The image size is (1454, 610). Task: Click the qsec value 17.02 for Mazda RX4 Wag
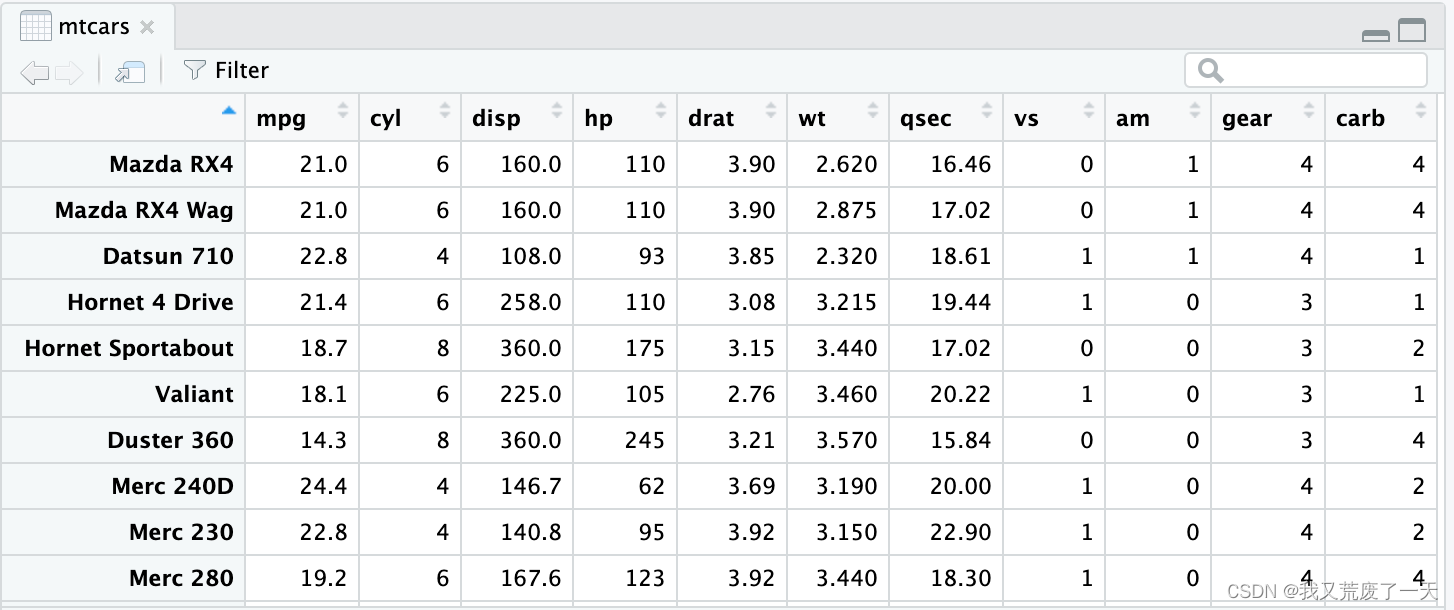click(x=960, y=210)
